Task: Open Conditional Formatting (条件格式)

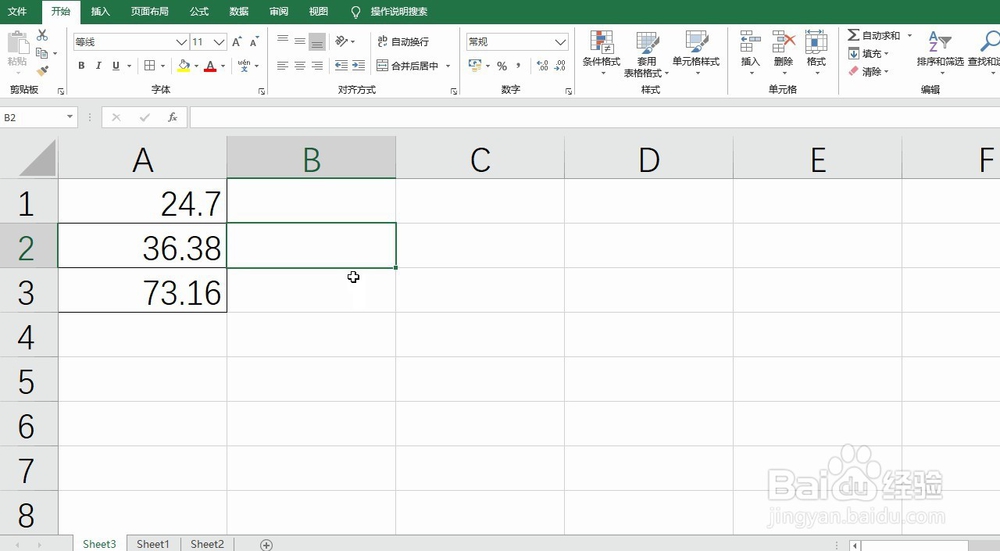Action: [601, 50]
